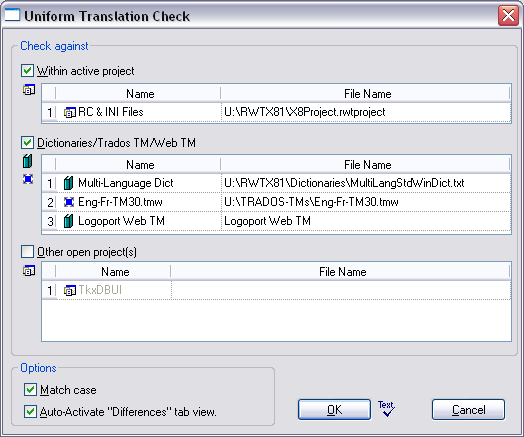Click the Eng-Fr-TM30.tmw memory icon
The width and height of the screenshot is (524, 437).
tap(69, 202)
